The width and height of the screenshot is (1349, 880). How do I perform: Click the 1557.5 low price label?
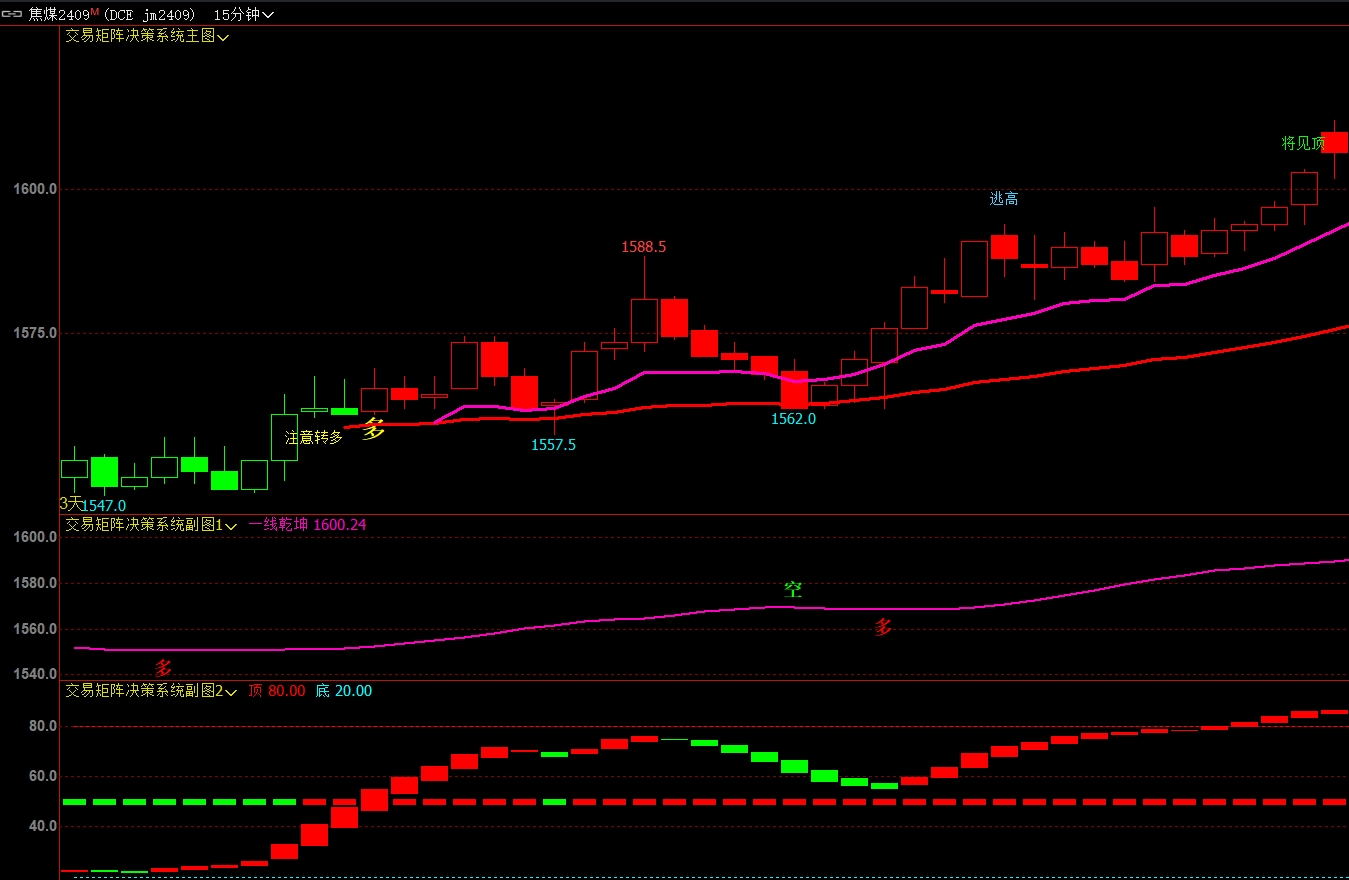[x=553, y=445]
